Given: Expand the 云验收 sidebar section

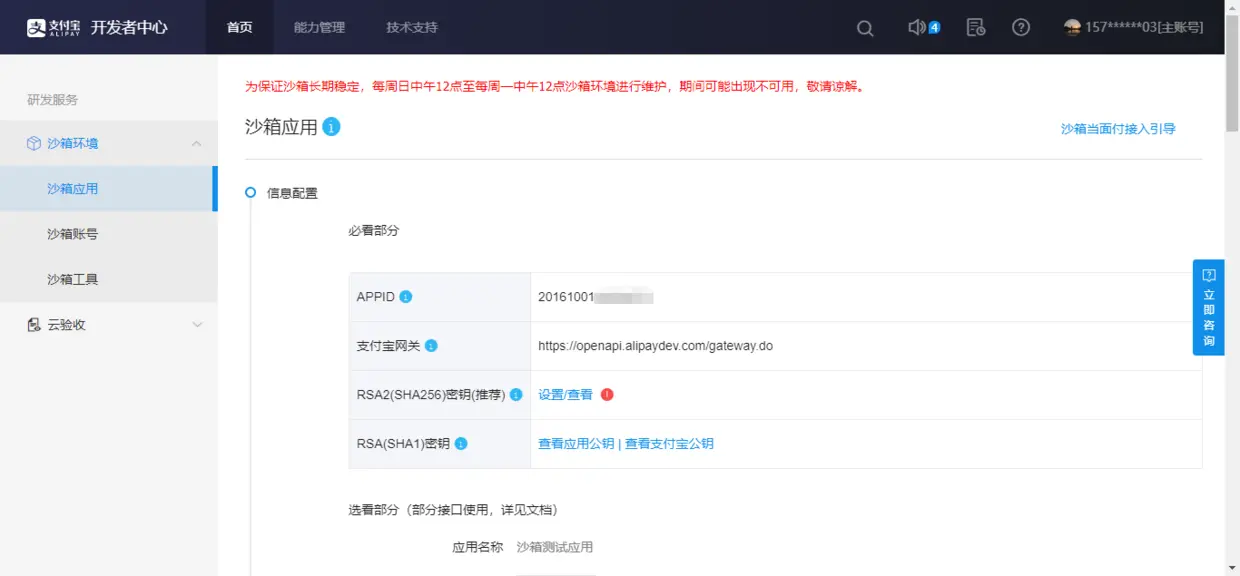Looking at the screenshot, I should click(197, 325).
